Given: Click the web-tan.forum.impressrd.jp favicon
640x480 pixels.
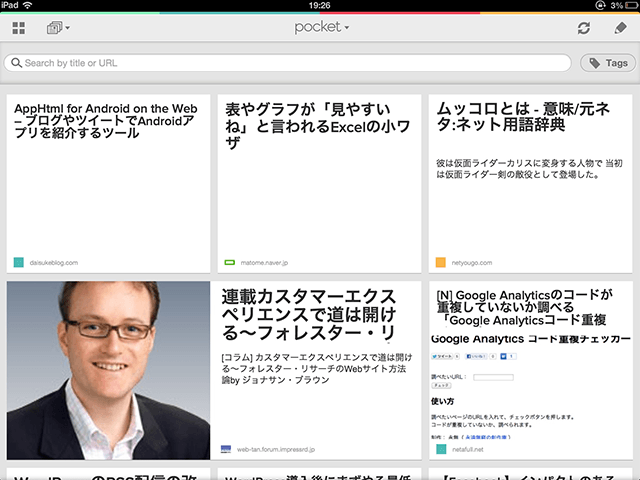Looking at the screenshot, I should pyautogui.click(x=226, y=449).
